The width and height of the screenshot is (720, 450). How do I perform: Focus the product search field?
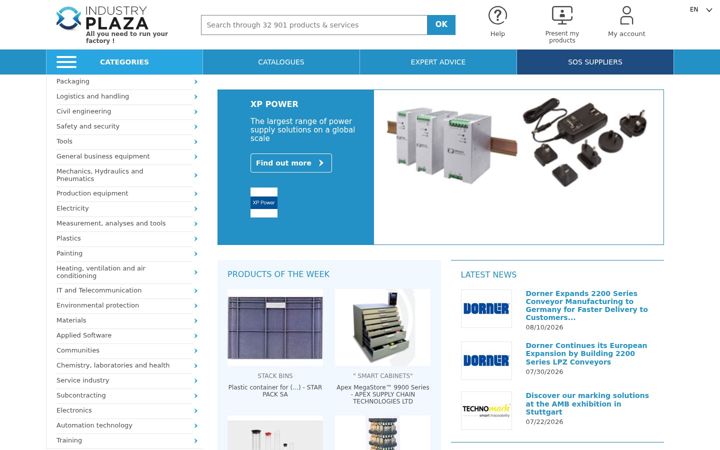pyautogui.click(x=314, y=25)
